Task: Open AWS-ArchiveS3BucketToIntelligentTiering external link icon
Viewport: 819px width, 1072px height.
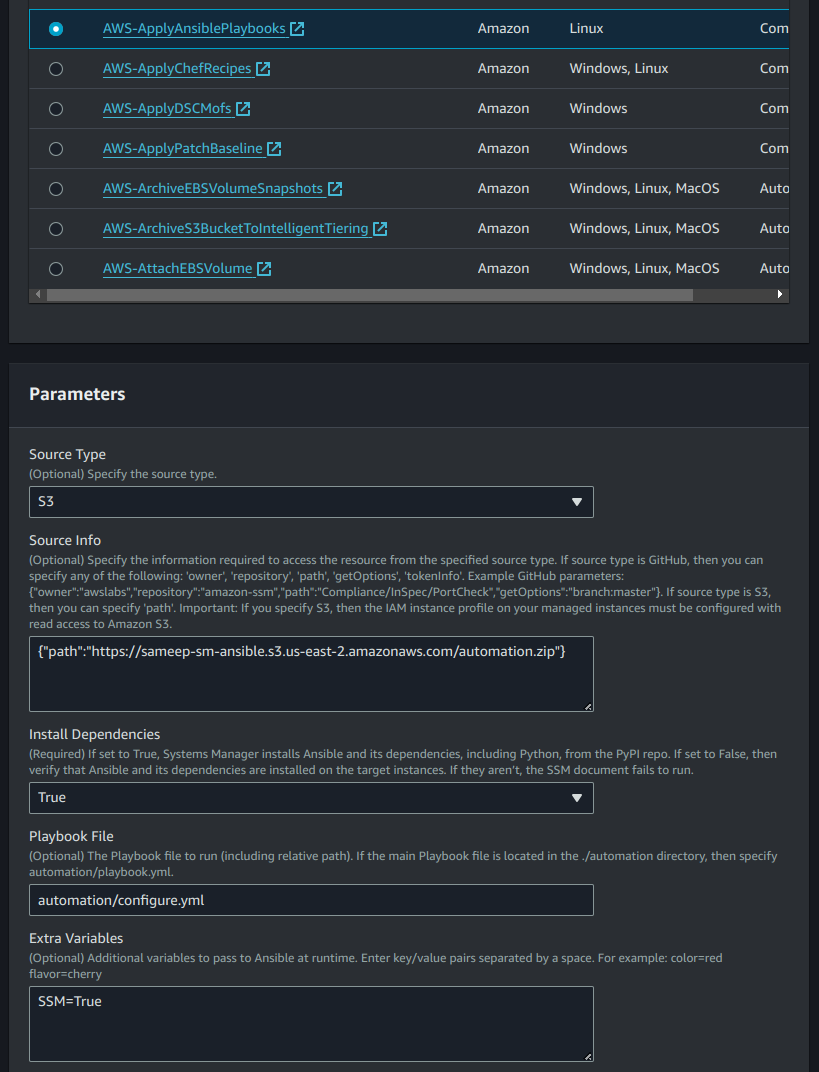Action: [379, 228]
